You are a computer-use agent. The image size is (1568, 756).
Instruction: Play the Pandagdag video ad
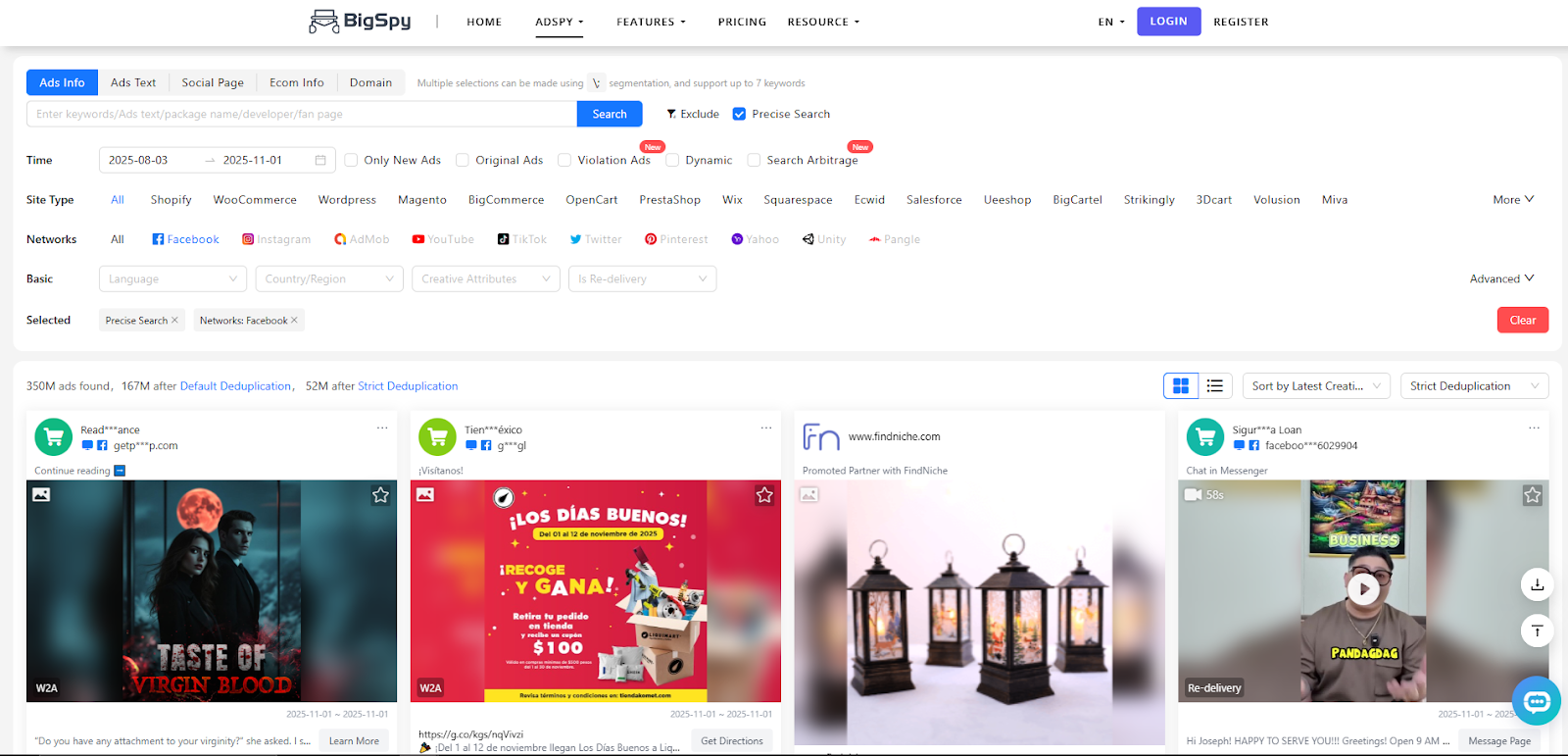click(1363, 588)
